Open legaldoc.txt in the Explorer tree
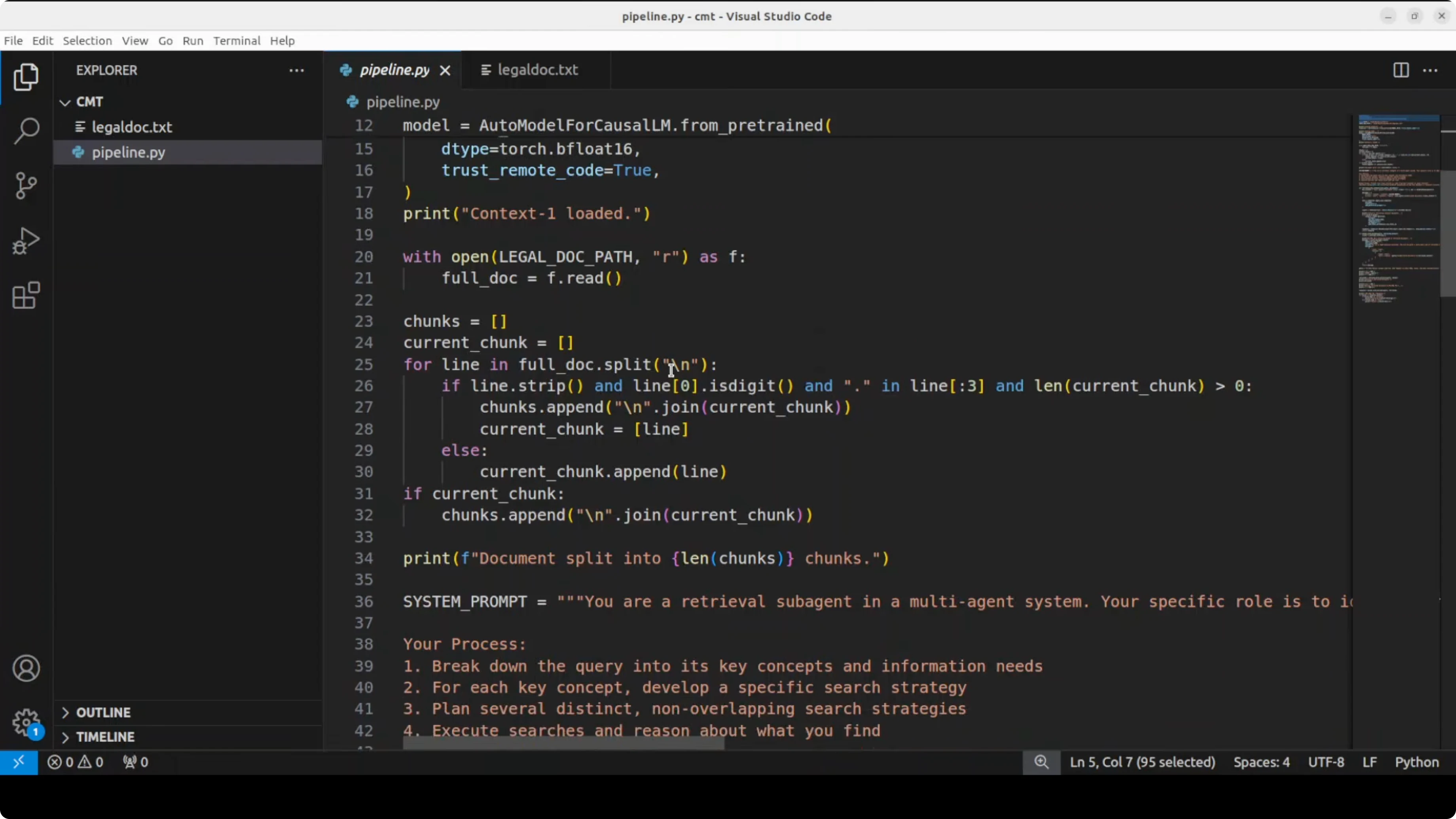 point(132,127)
